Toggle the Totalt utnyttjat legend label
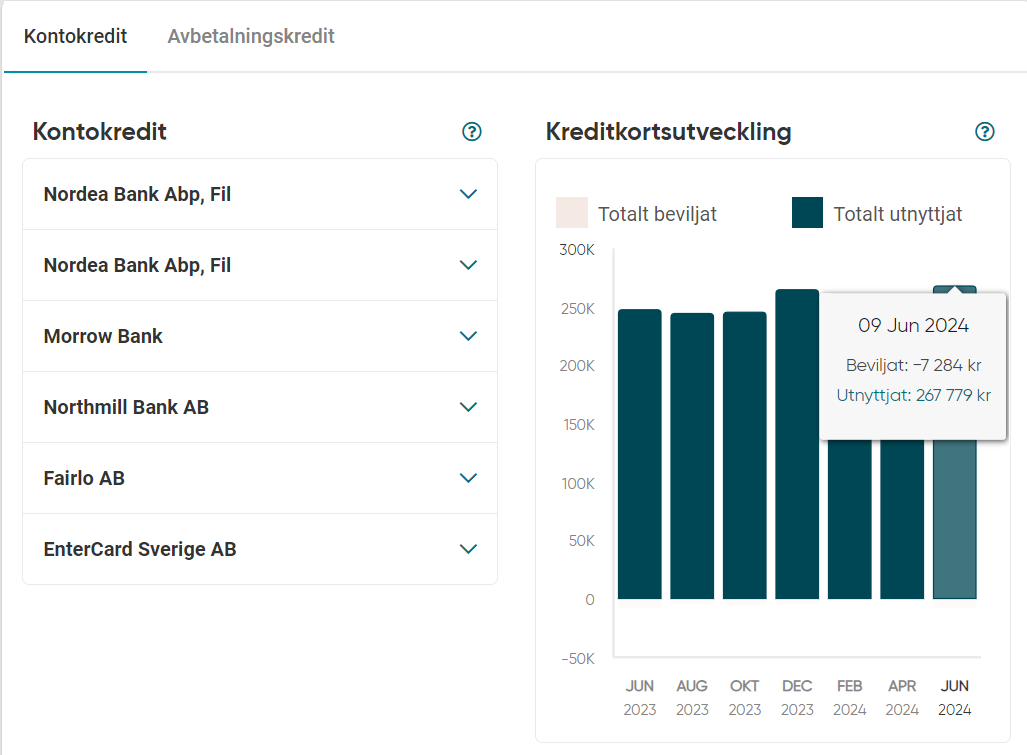1027x755 pixels. (897, 214)
